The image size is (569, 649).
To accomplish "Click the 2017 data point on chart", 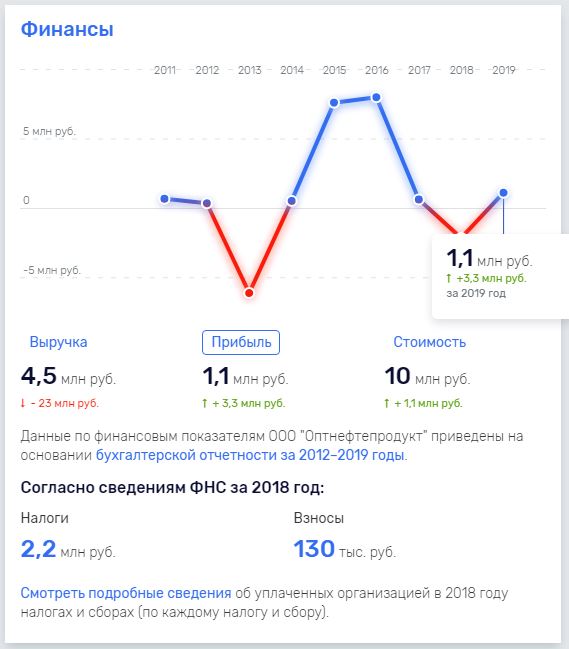I will 419,200.
